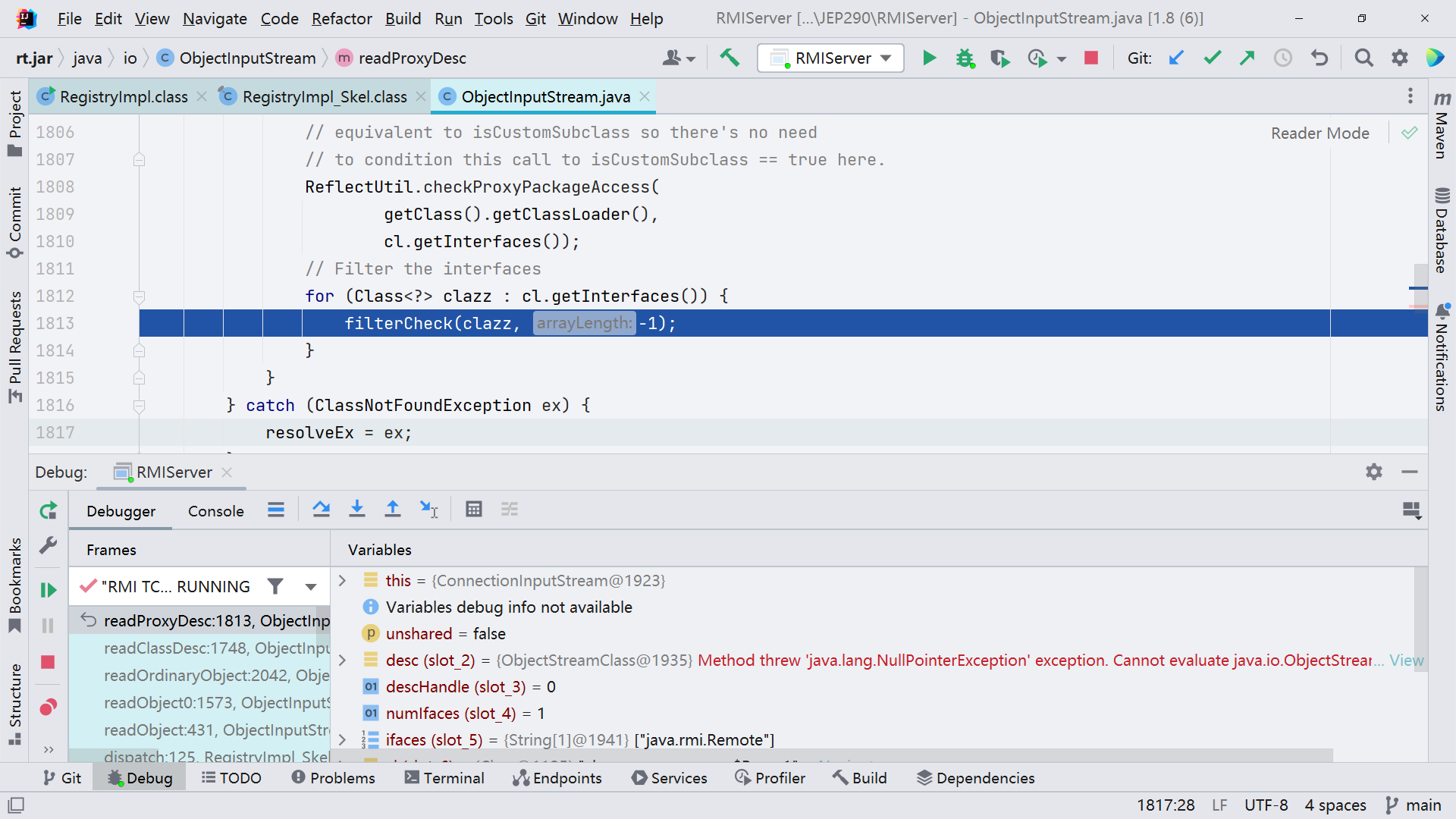1456x819 pixels.
Task: Open the RMIServer run configuration dropdown
Action: tap(831, 58)
